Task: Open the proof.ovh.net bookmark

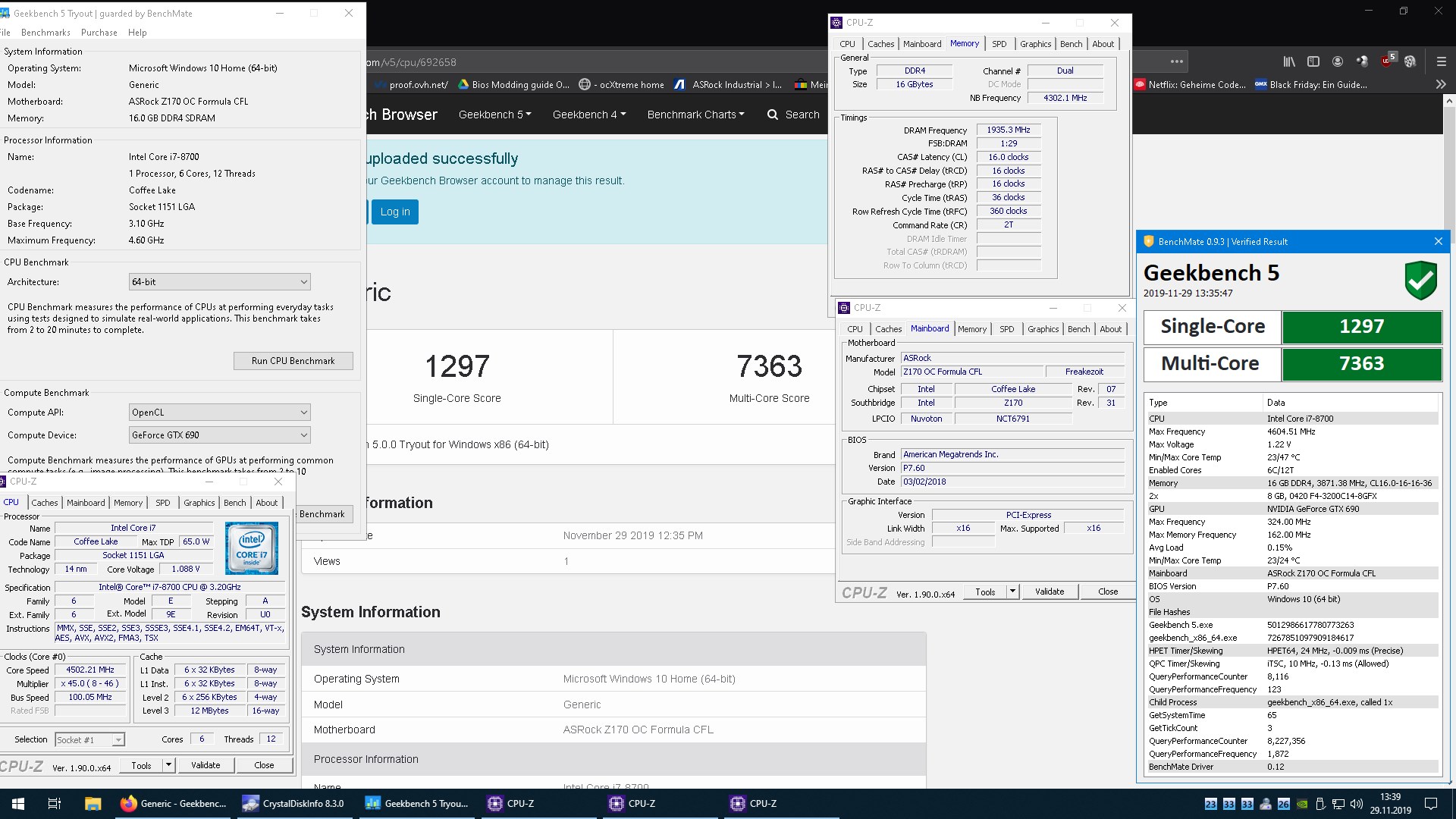Action: pos(411,85)
